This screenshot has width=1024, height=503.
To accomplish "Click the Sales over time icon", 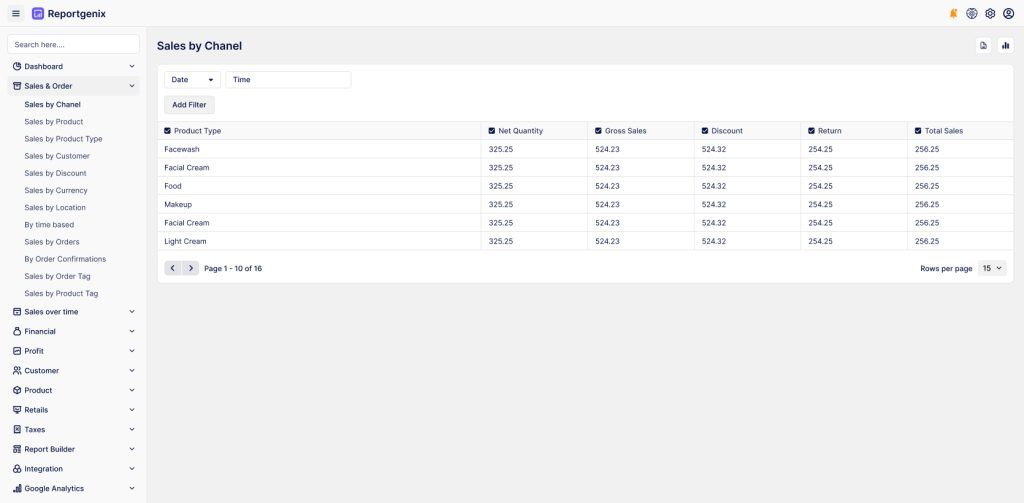I will click(x=17, y=312).
